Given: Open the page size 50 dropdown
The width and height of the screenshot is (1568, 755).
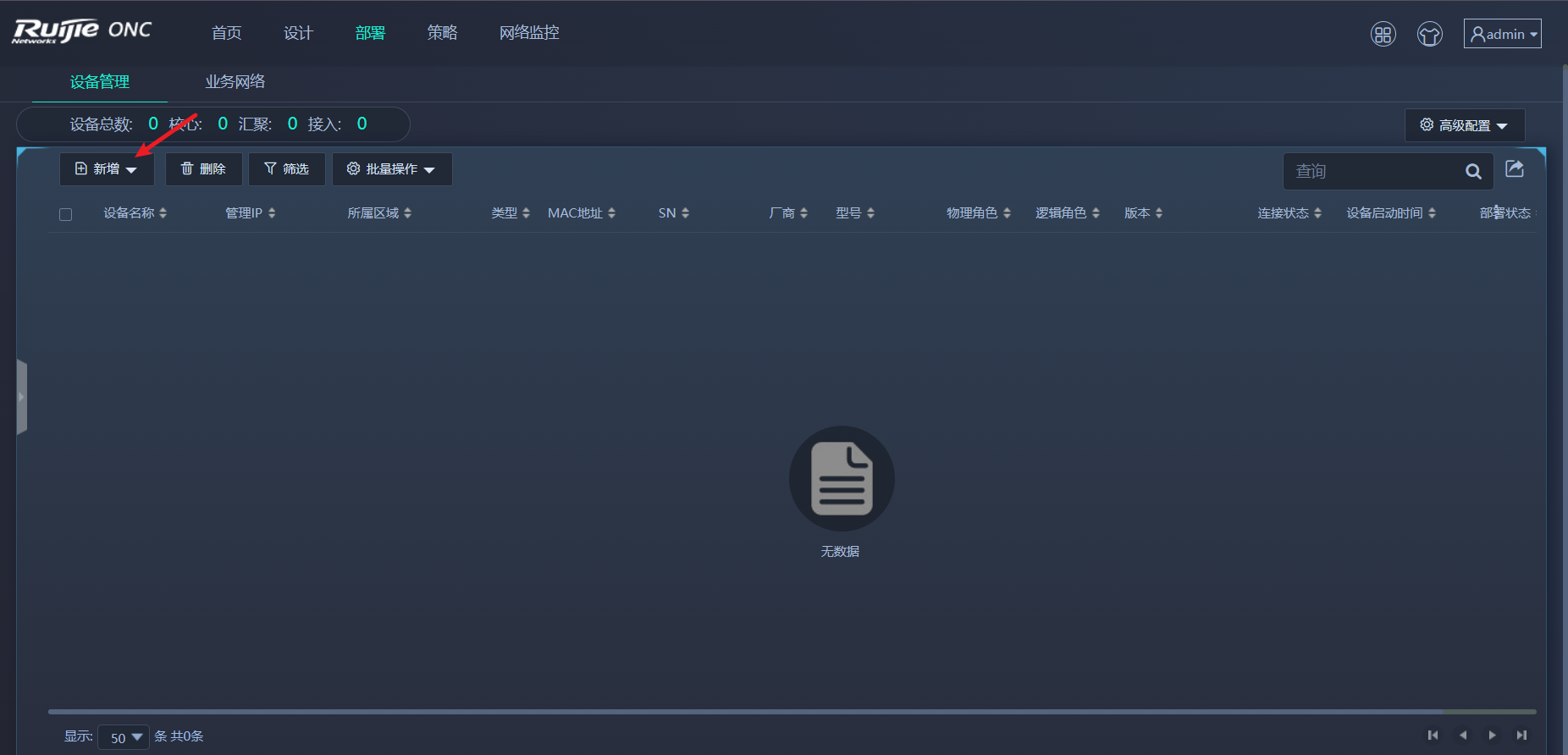Looking at the screenshot, I should [x=124, y=737].
